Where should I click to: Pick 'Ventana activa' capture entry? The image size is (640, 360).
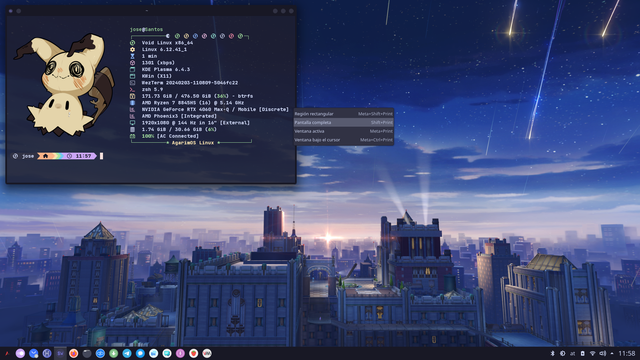(x=344, y=131)
